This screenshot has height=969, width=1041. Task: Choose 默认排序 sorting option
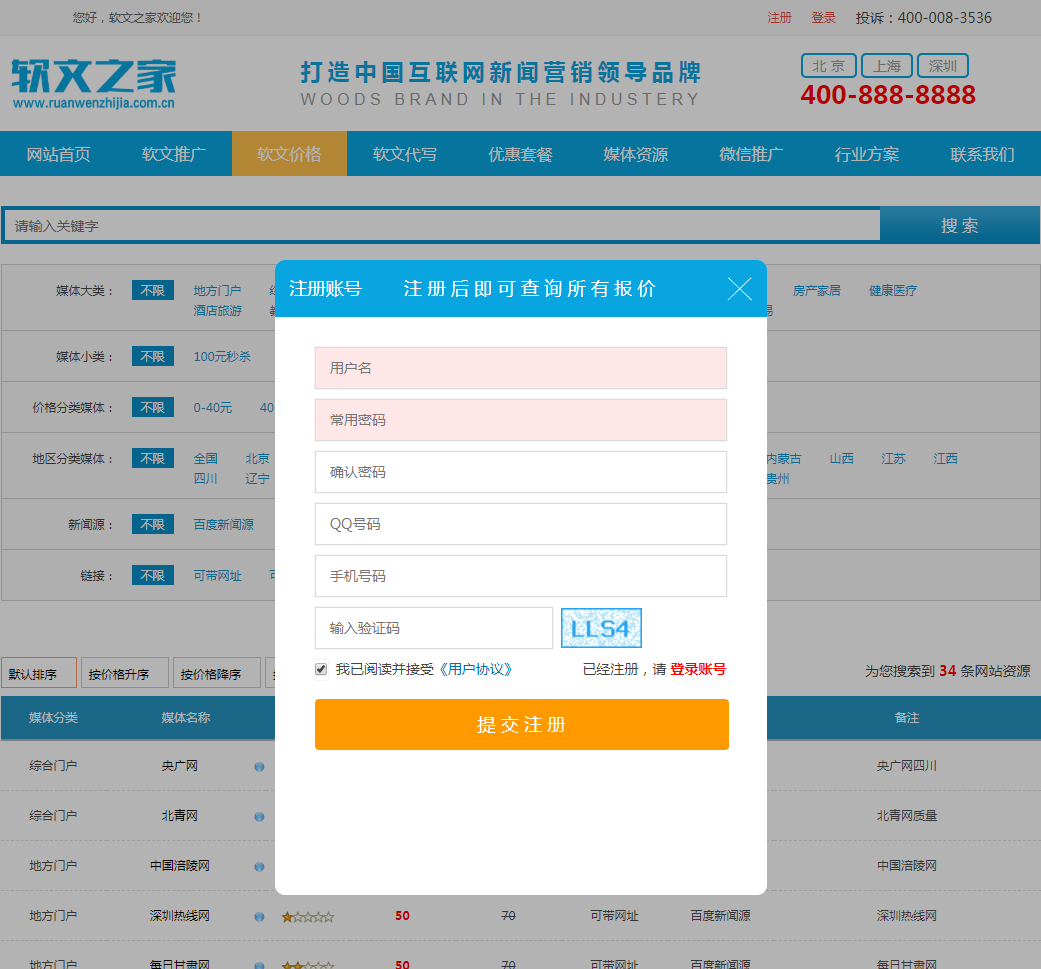pos(39,674)
